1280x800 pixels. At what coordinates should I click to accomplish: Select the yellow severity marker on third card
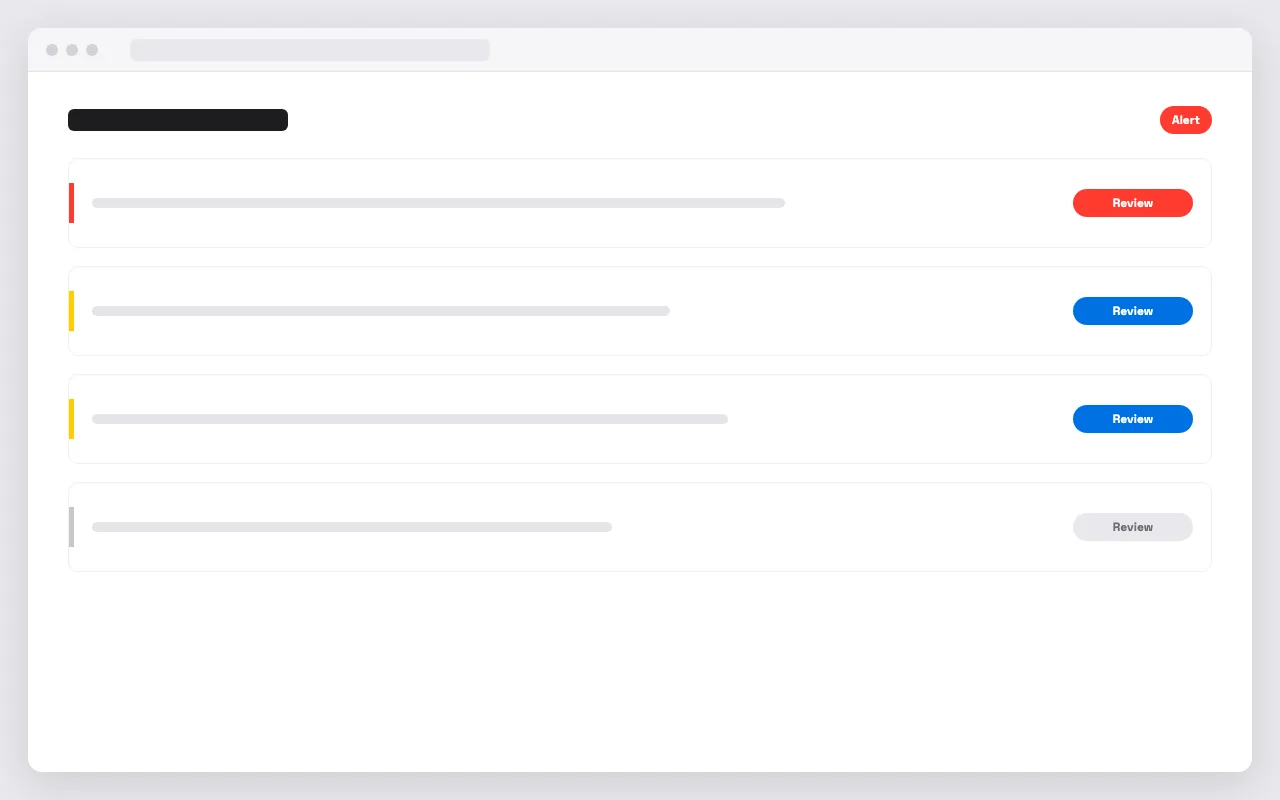pos(71,419)
